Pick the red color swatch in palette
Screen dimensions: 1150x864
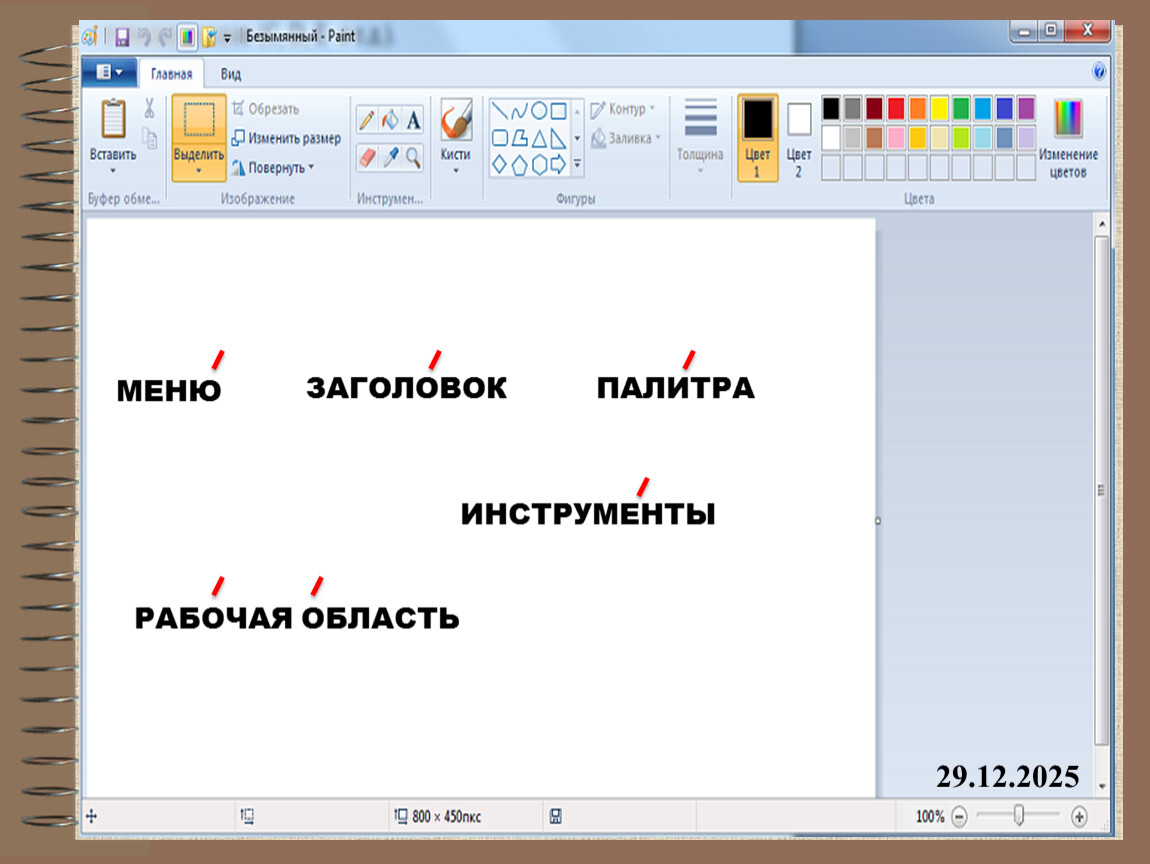pyautogui.click(x=895, y=108)
